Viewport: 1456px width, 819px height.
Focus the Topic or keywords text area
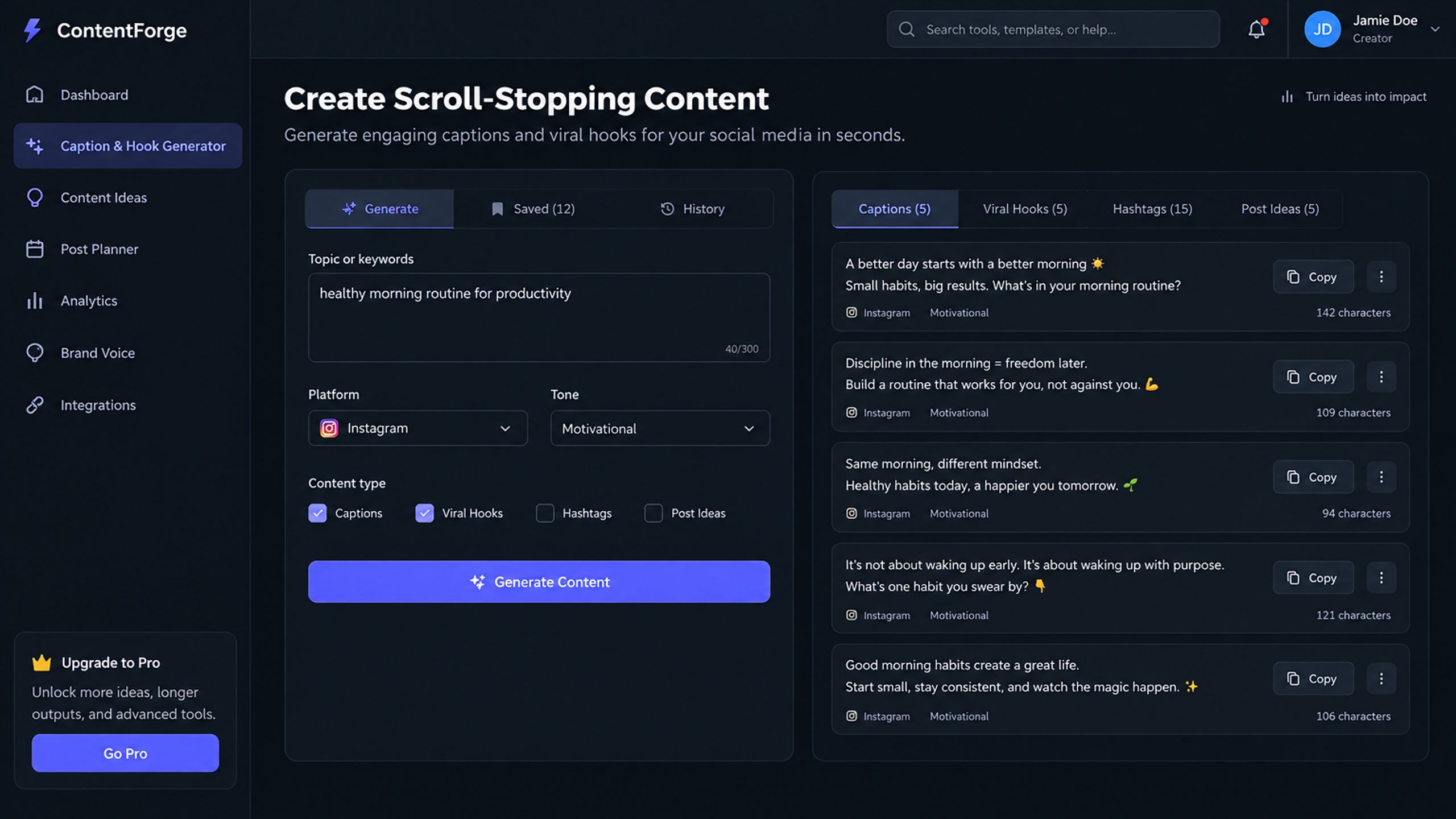click(539, 317)
